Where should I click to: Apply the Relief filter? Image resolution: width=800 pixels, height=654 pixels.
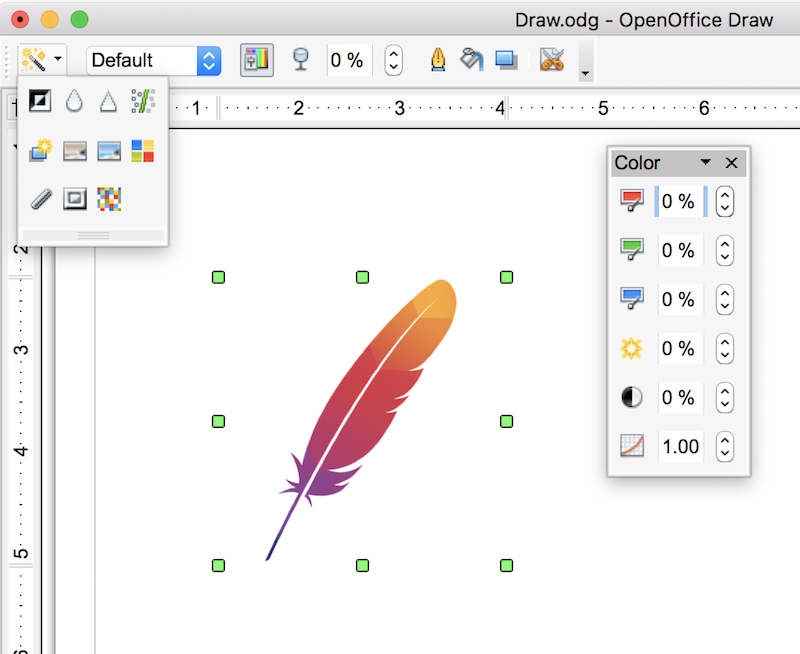click(74, 199)
